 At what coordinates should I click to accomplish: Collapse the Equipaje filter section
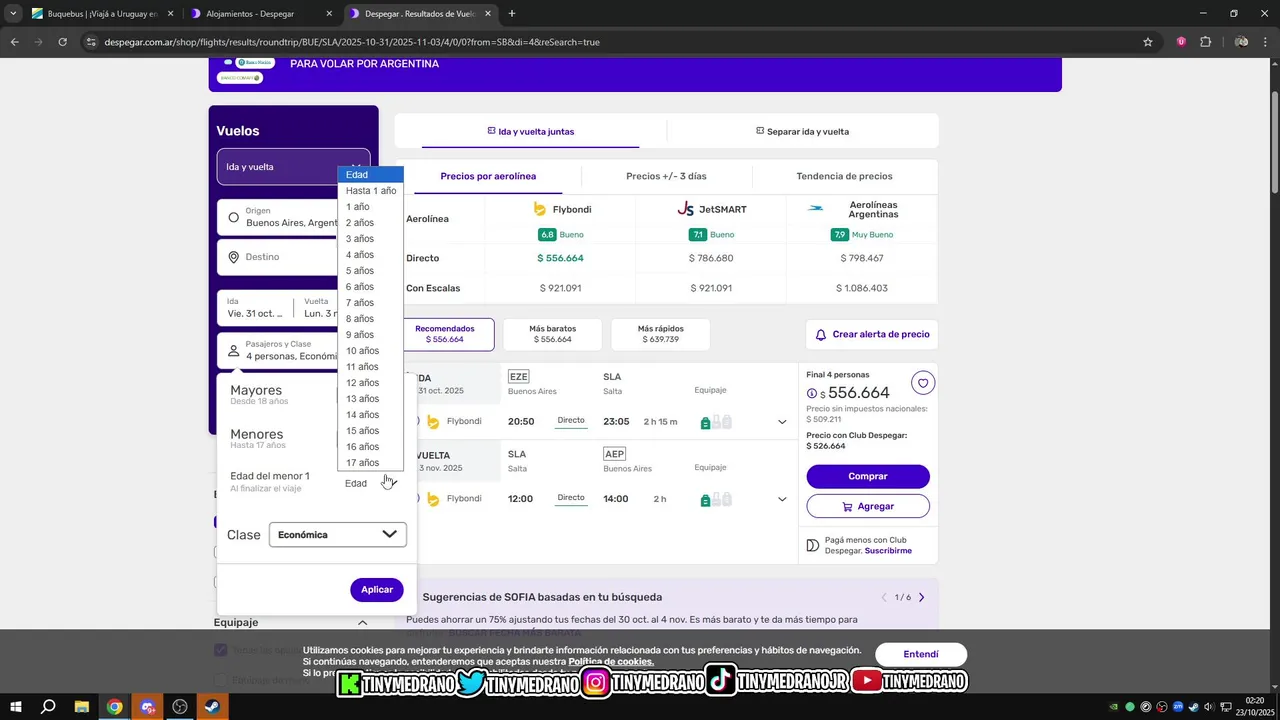click(x=362, y=623)
